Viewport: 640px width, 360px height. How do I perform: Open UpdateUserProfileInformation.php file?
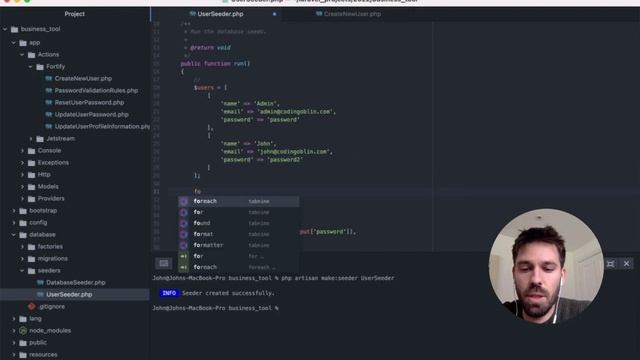click(x=102, y=127)
